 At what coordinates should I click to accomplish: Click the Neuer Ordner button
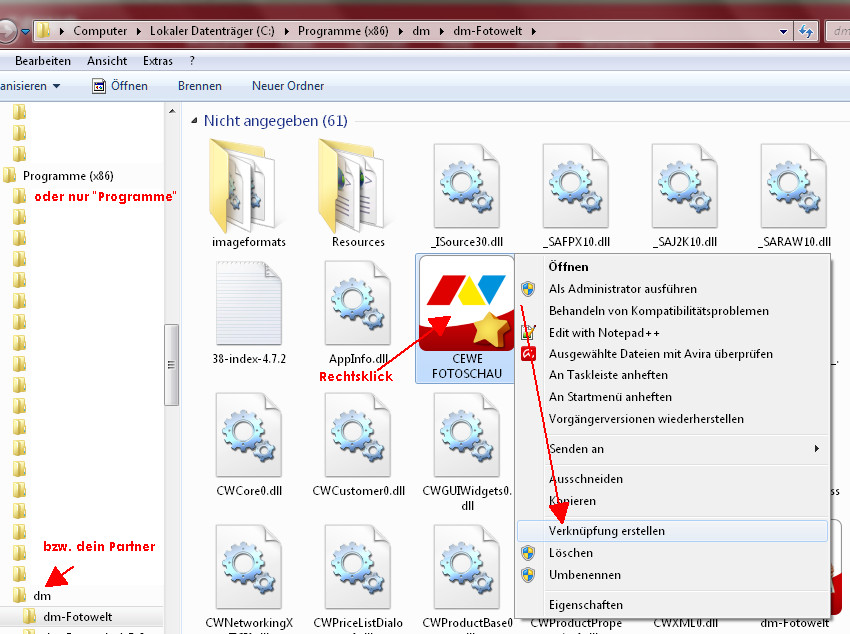(x=288, y=86)
